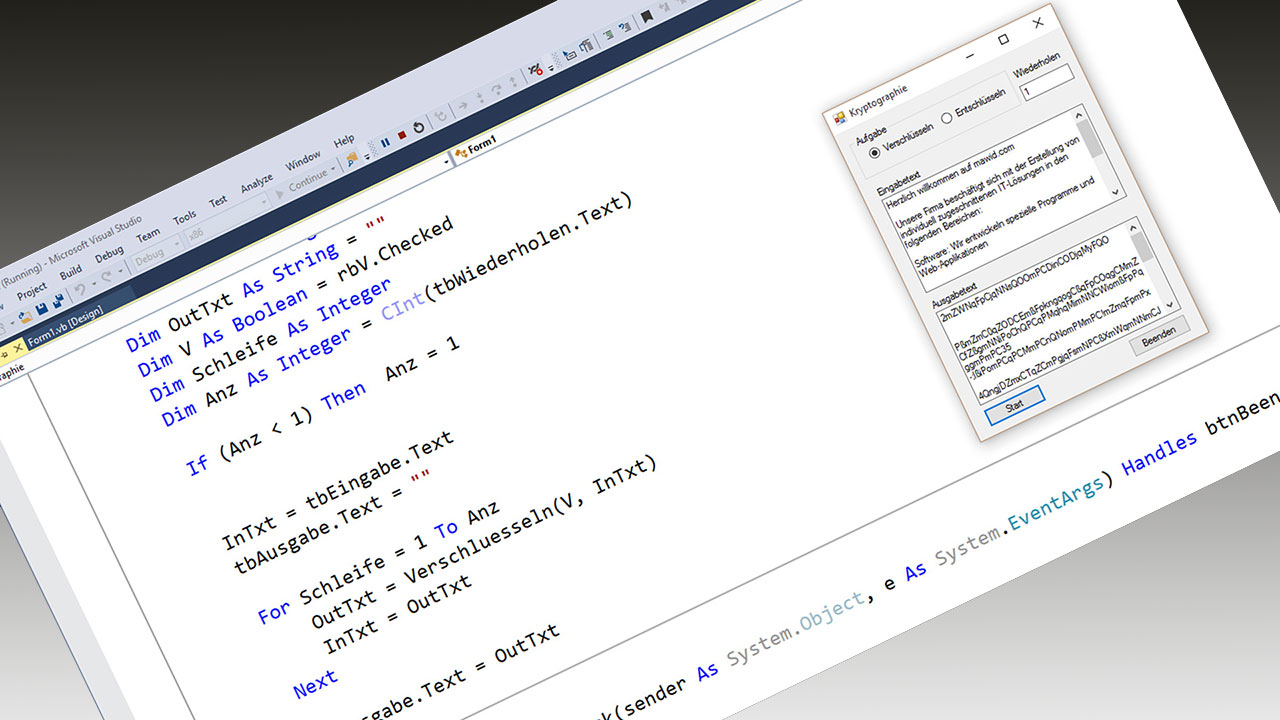Click the breakpoint icon with red circle

[x=535, y=71]
